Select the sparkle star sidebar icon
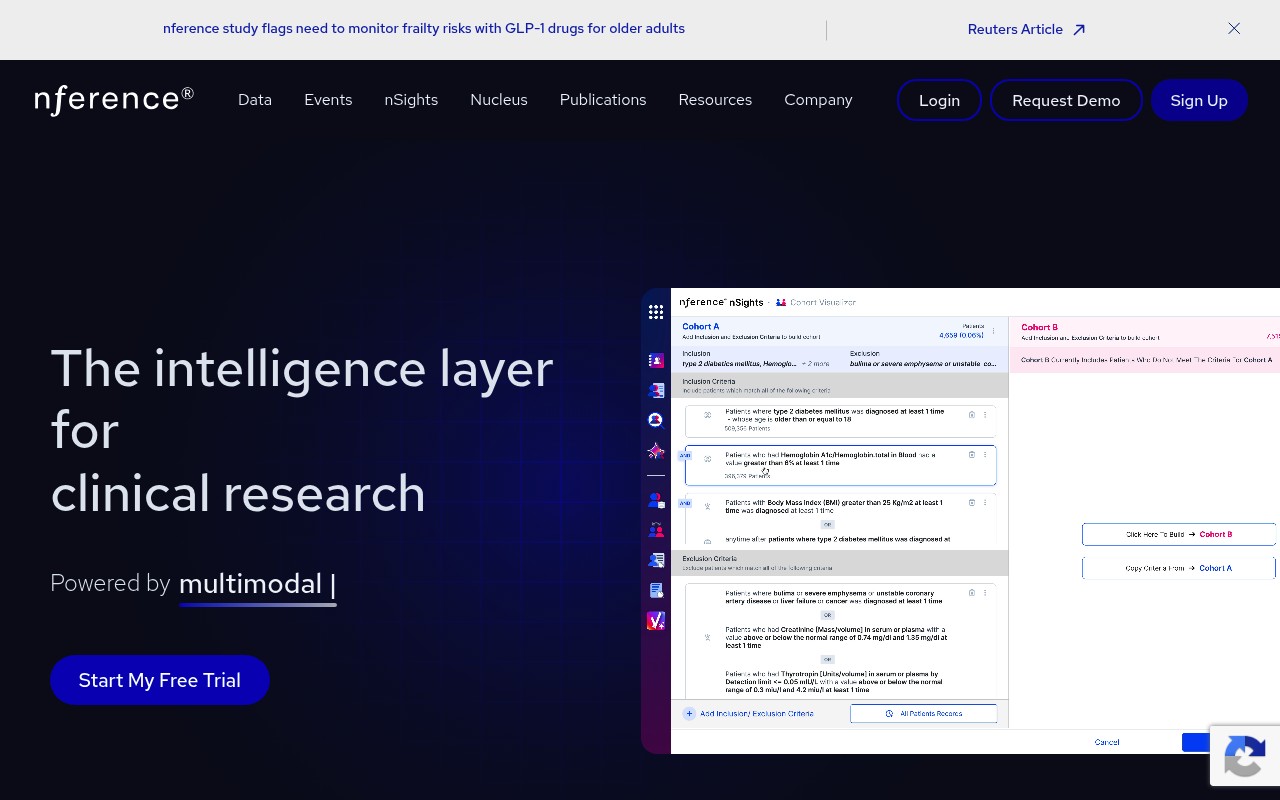The image size is (1280, 800). tap(656, 451)
